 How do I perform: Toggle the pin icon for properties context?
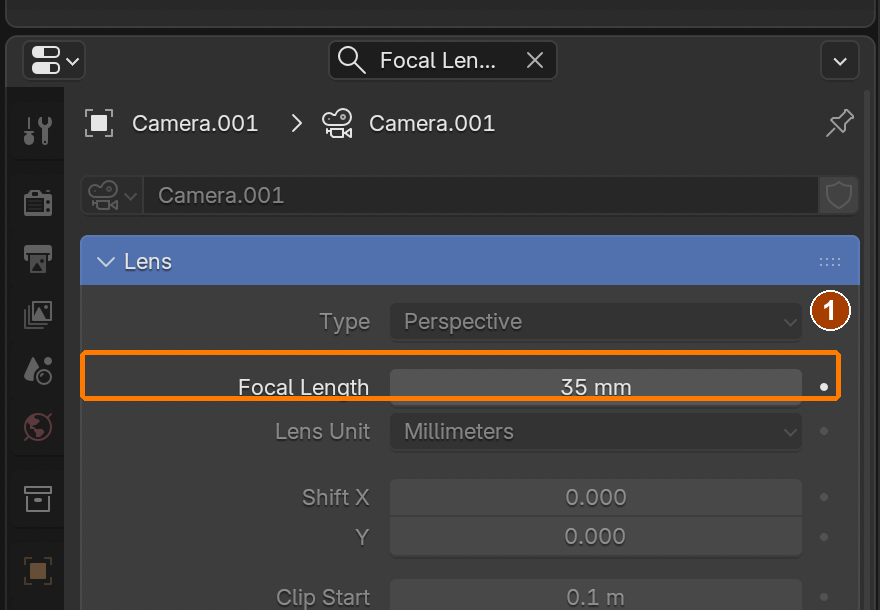(840, 123)
